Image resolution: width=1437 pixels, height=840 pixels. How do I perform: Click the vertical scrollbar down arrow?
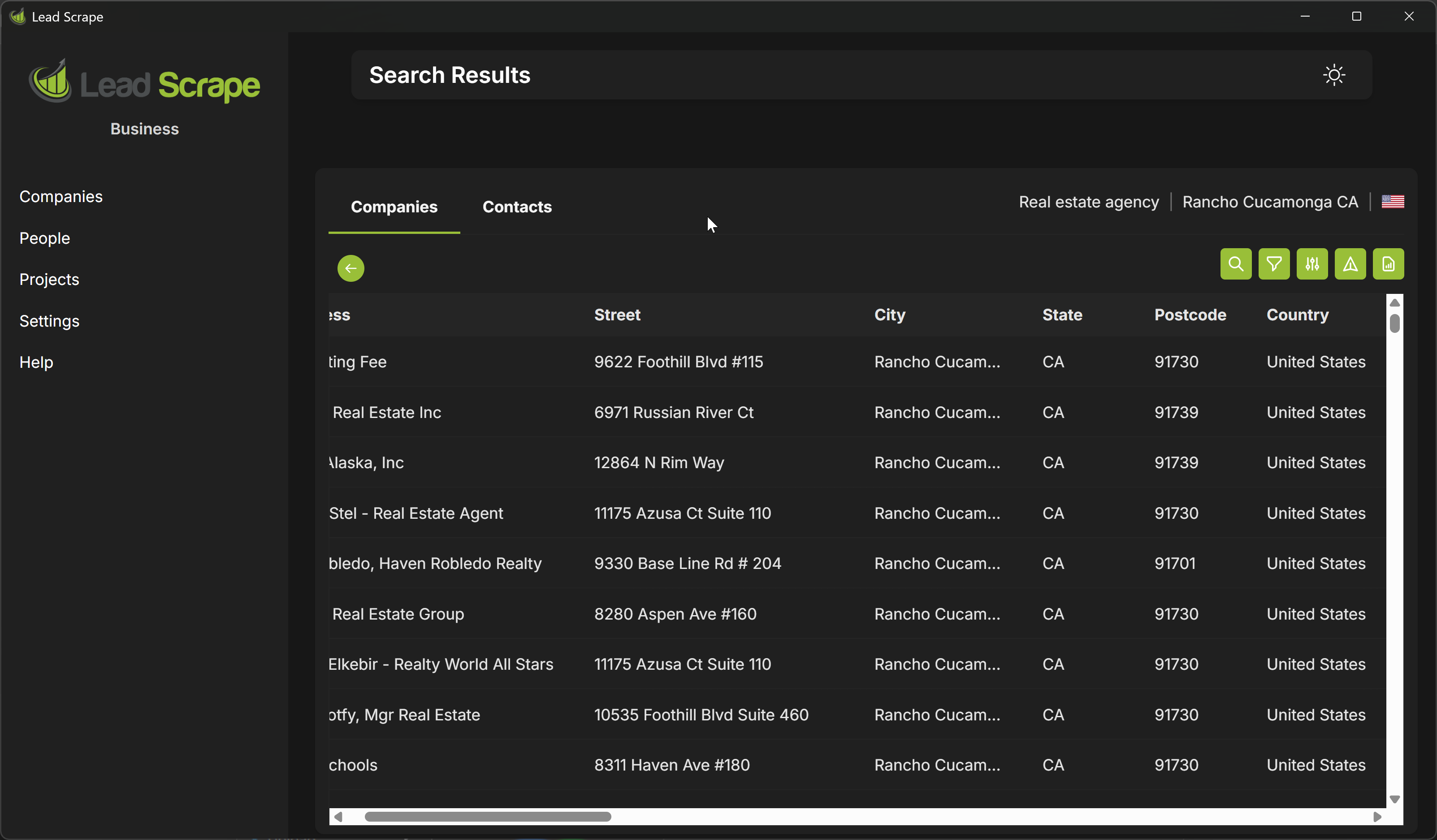tap(1395, 799)
